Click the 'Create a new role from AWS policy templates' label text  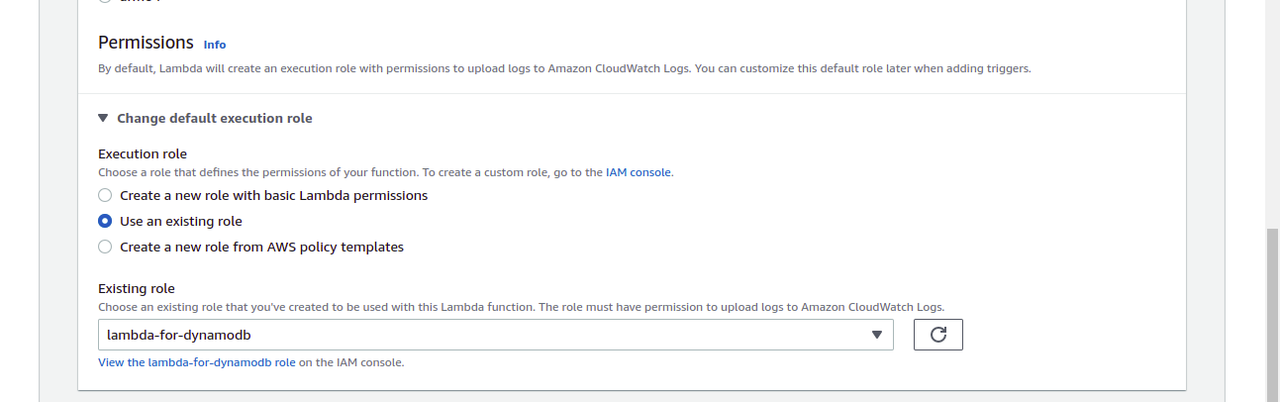coord(261,247)
